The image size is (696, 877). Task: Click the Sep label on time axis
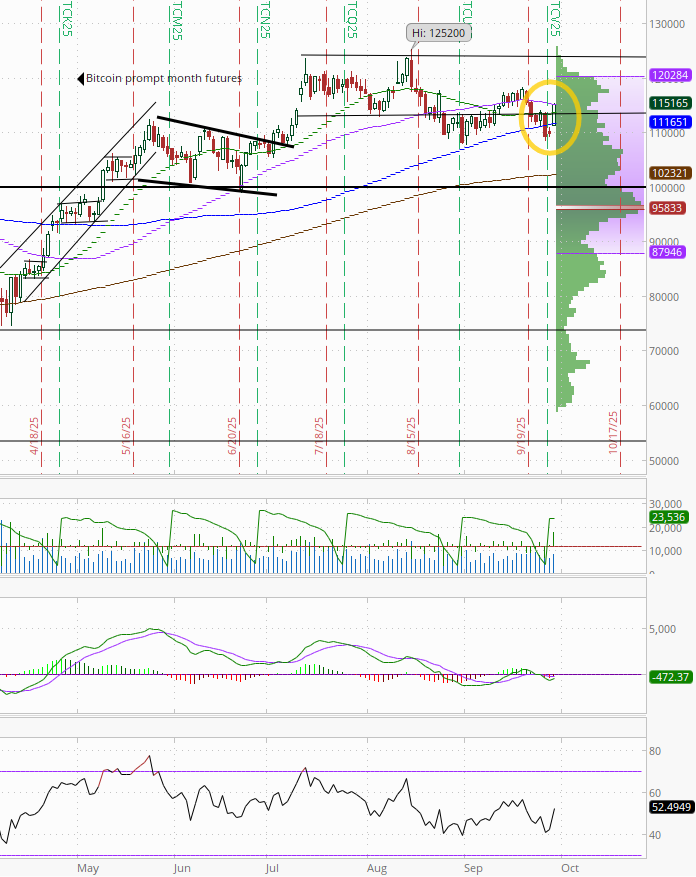click(473, 868)
